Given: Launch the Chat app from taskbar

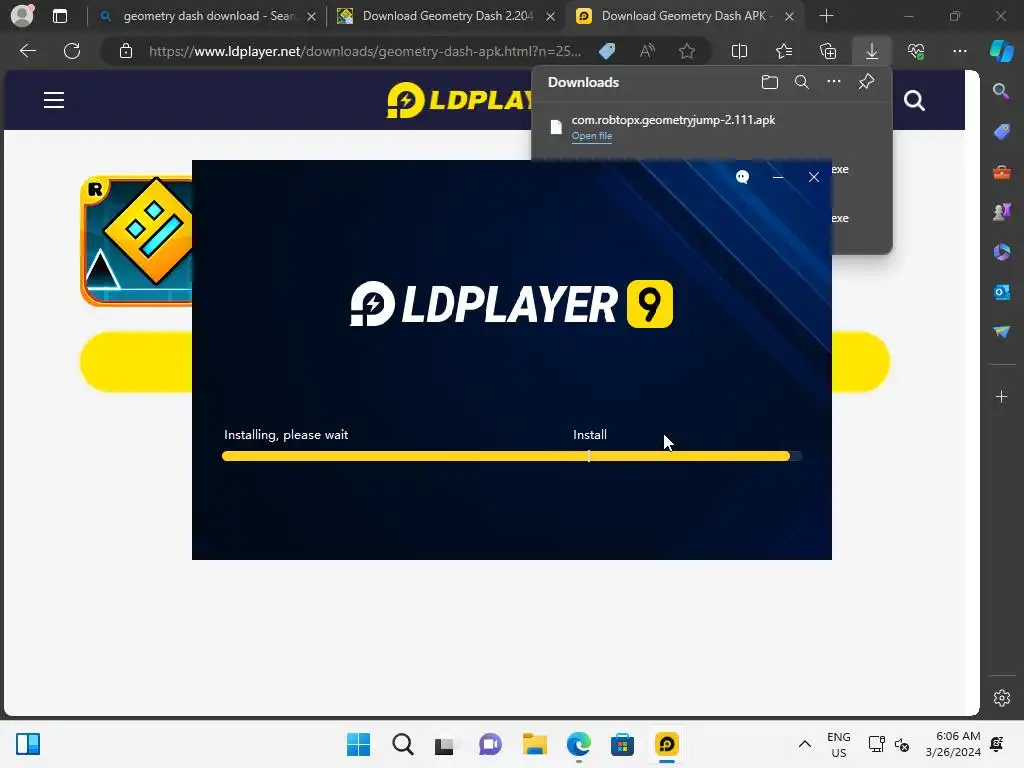Looking at the screenshot, I should point(490,744).
